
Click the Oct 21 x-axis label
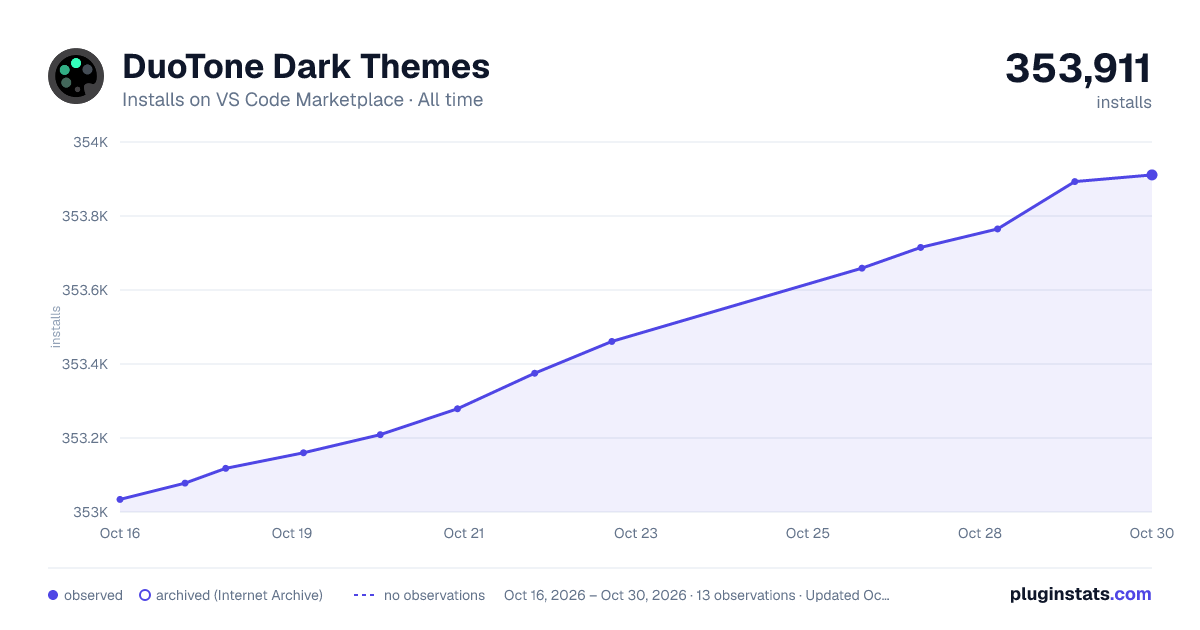click(x=464, y=533)
